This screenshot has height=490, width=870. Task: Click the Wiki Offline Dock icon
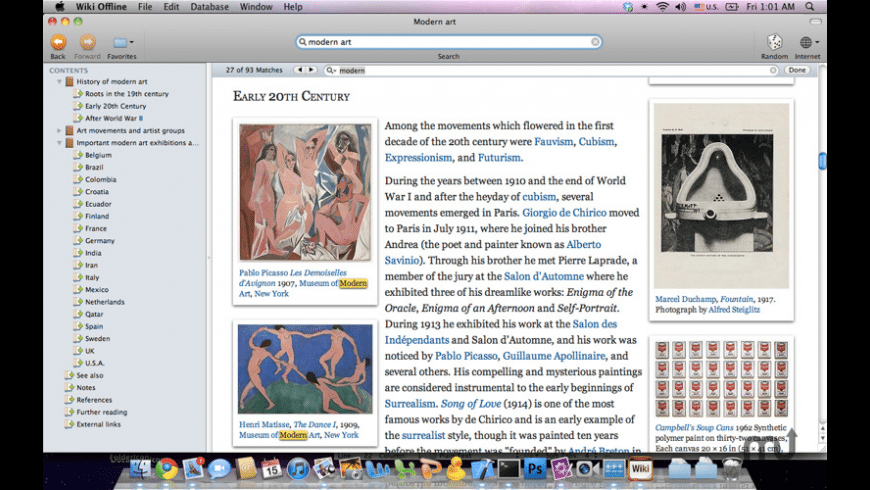[640, 469]
